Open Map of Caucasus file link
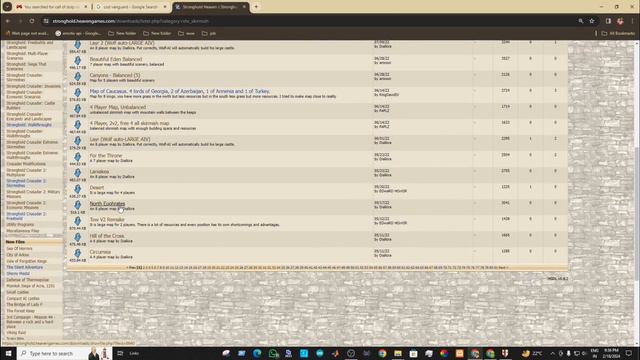The width and height of the screenshot is (640, 360). (x=180, y=91)
